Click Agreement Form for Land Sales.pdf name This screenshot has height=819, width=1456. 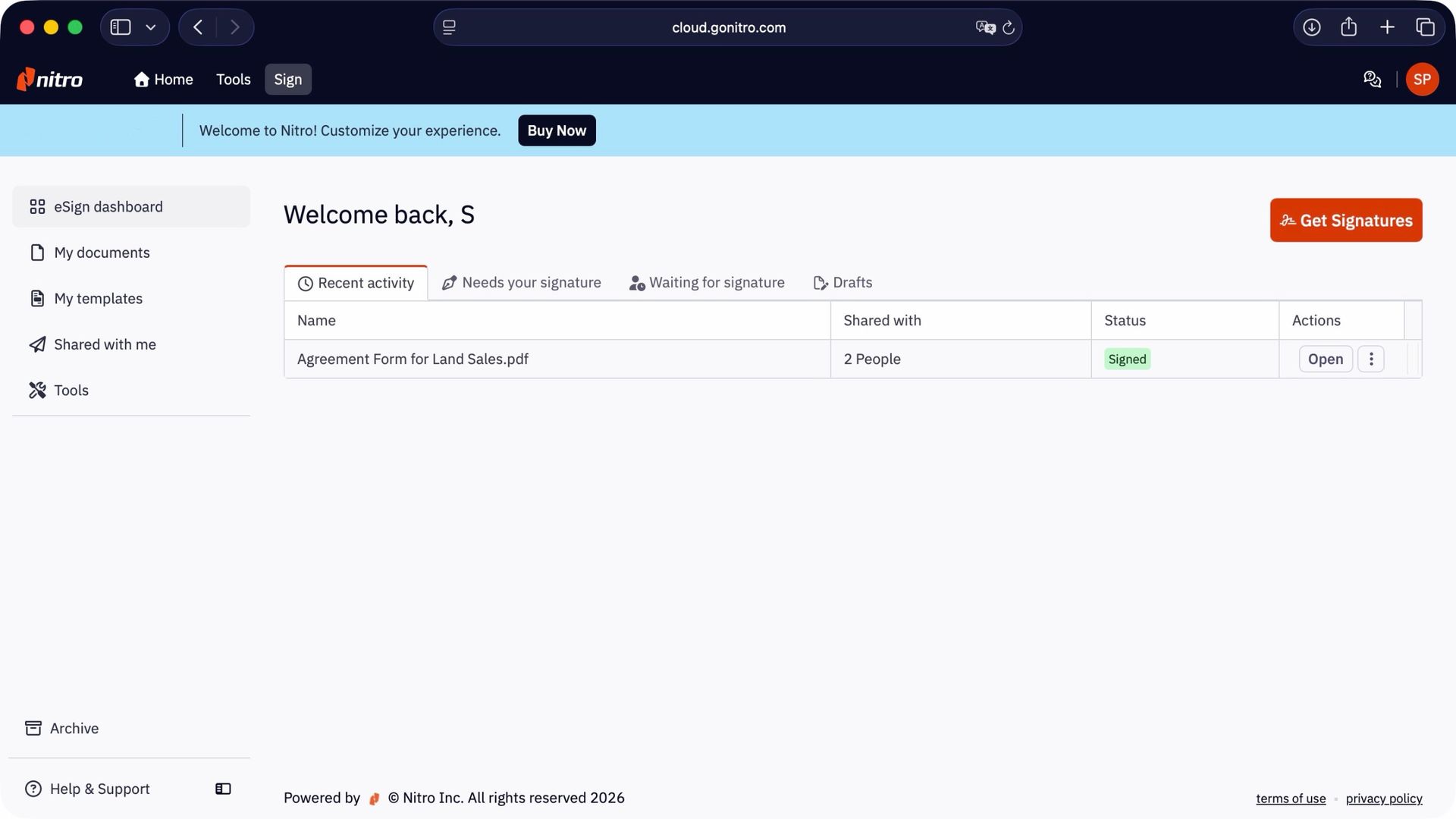pos(413,359)
